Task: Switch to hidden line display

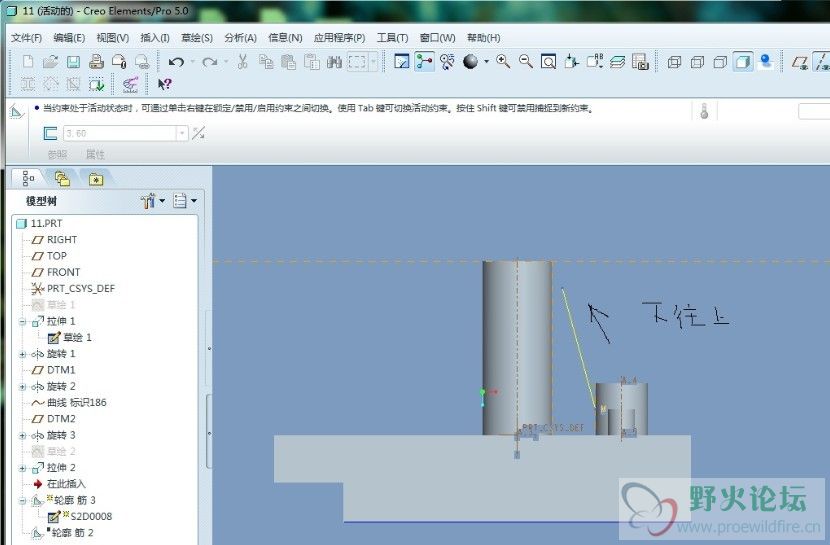Action: [x=697, y=62]
